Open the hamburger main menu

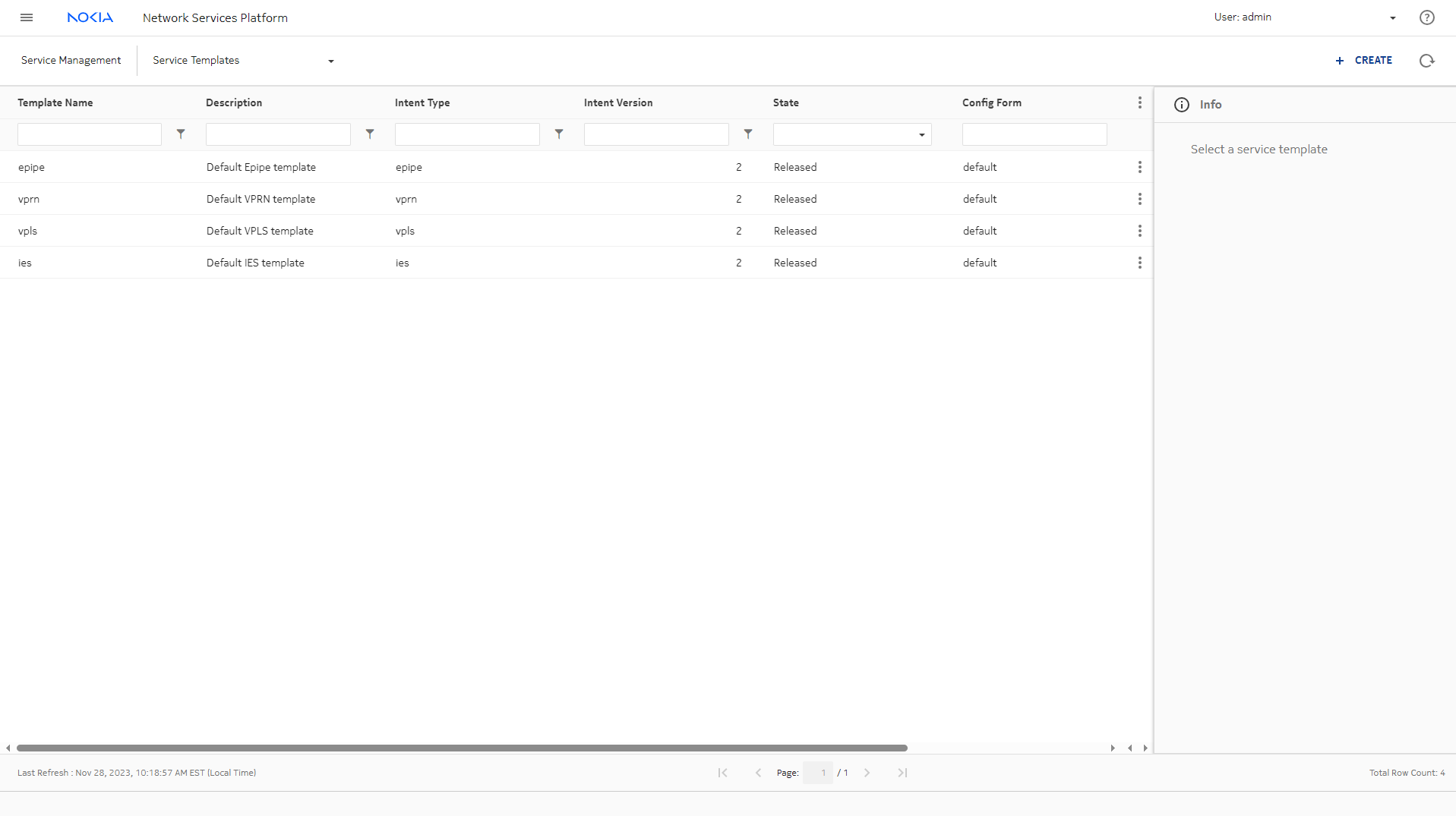pyautogui.click(x=27, y=17)
